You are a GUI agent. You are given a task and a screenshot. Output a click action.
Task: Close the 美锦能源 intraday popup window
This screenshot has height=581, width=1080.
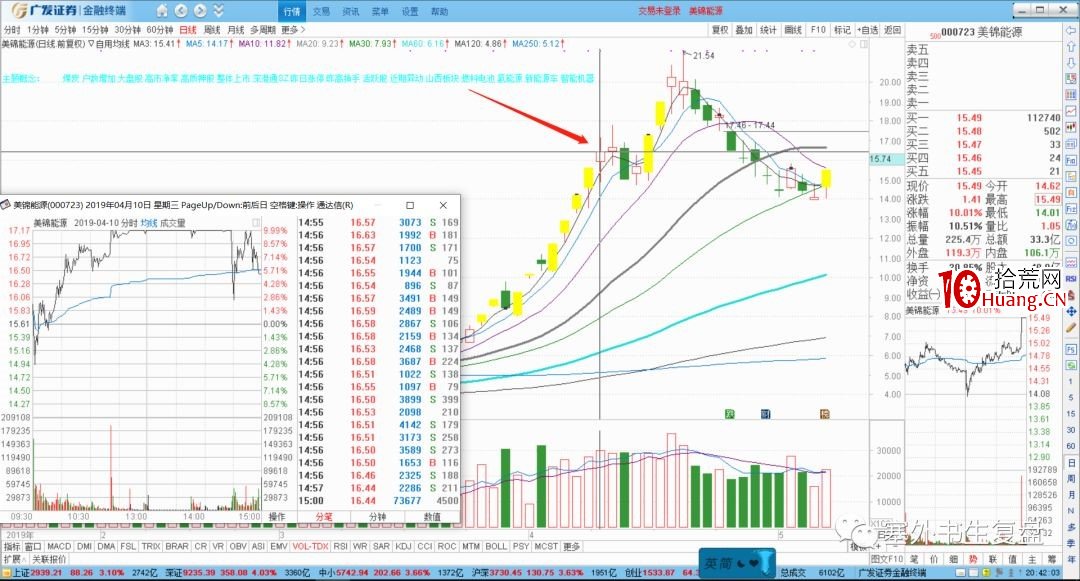[444, 205]
